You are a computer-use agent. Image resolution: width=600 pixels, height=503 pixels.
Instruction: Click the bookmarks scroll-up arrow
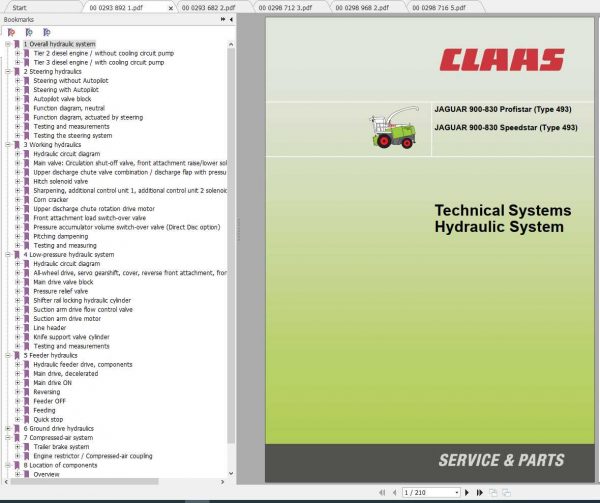pos(231,44)
